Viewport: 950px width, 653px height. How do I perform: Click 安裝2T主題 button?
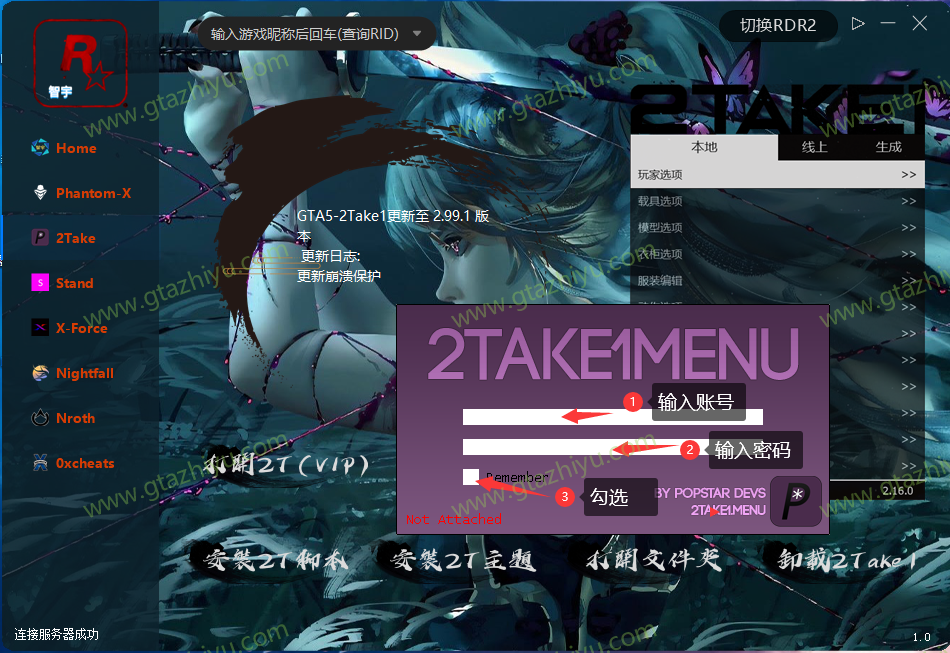coord(463,559)
